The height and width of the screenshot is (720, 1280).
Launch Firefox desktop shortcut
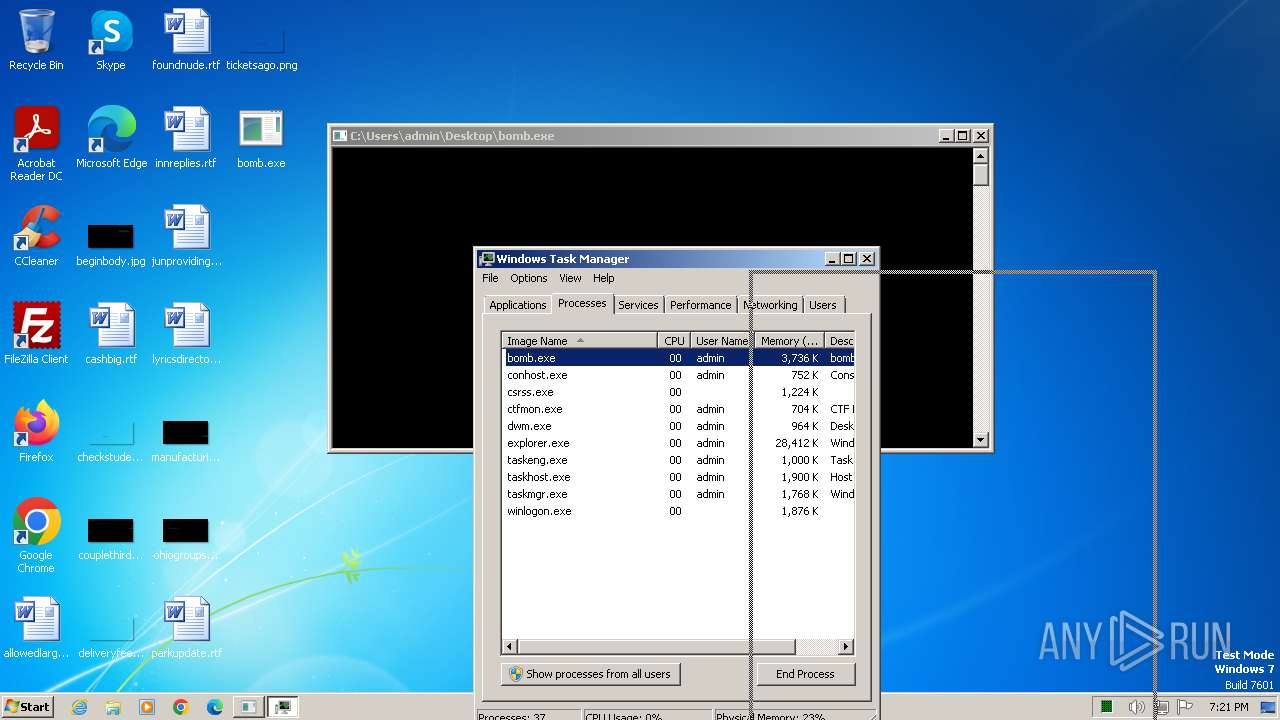pos(36,432)
